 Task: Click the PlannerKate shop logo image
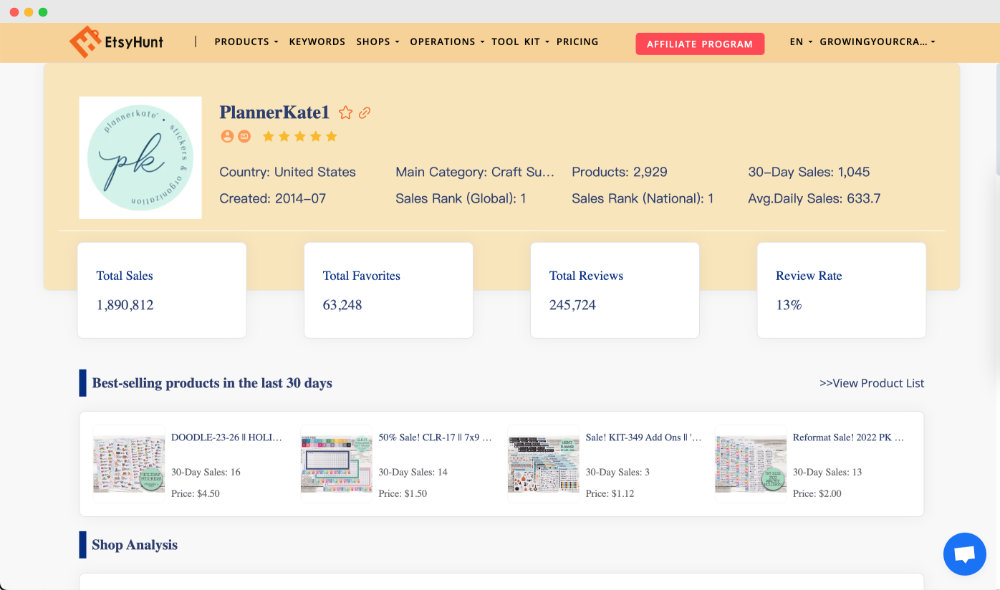(x=140, y=158)
